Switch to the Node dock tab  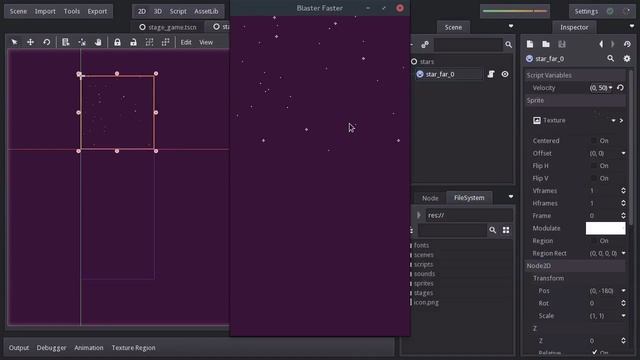[430, 198]
